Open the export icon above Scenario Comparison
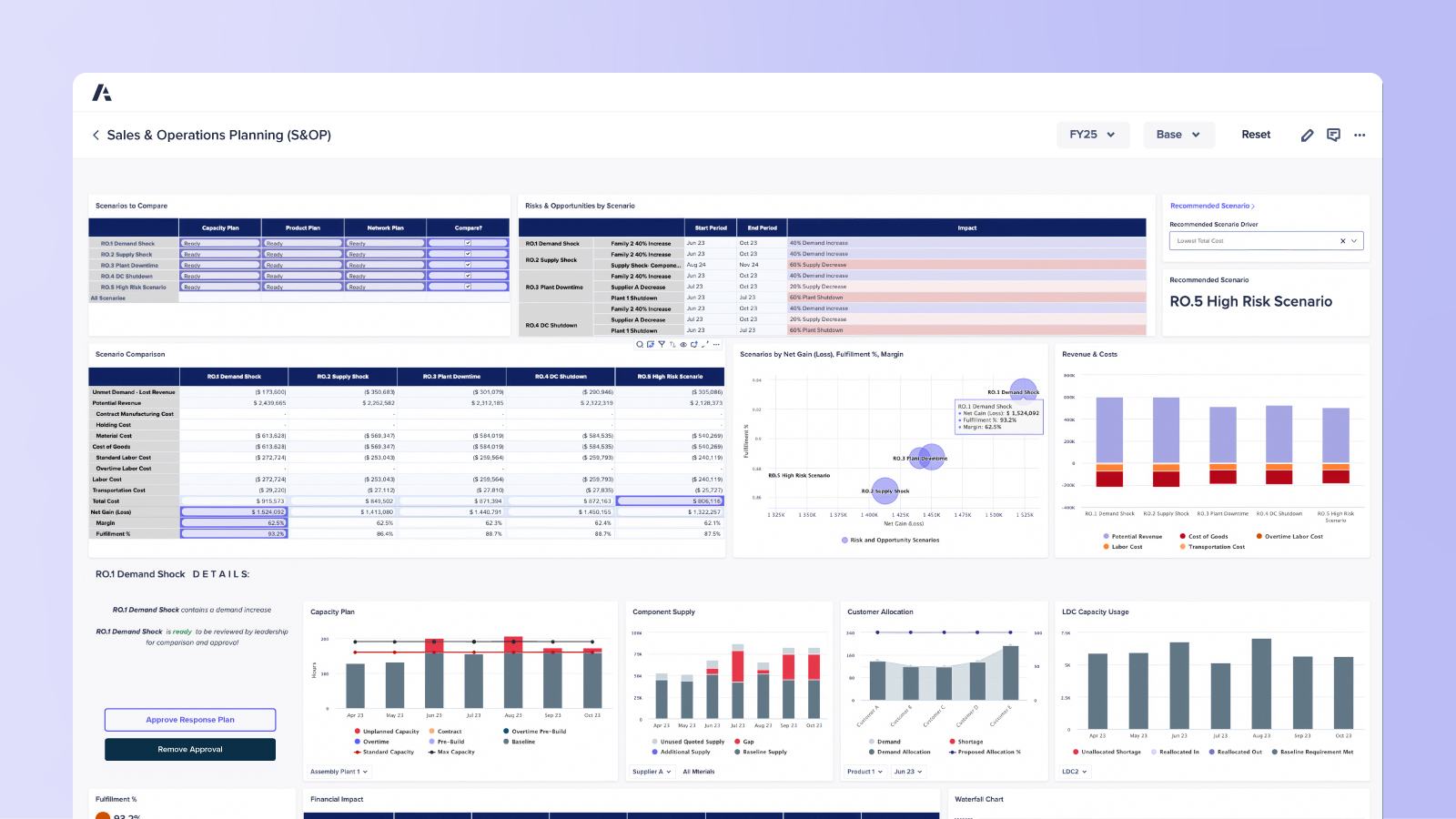 click(649, 345)
